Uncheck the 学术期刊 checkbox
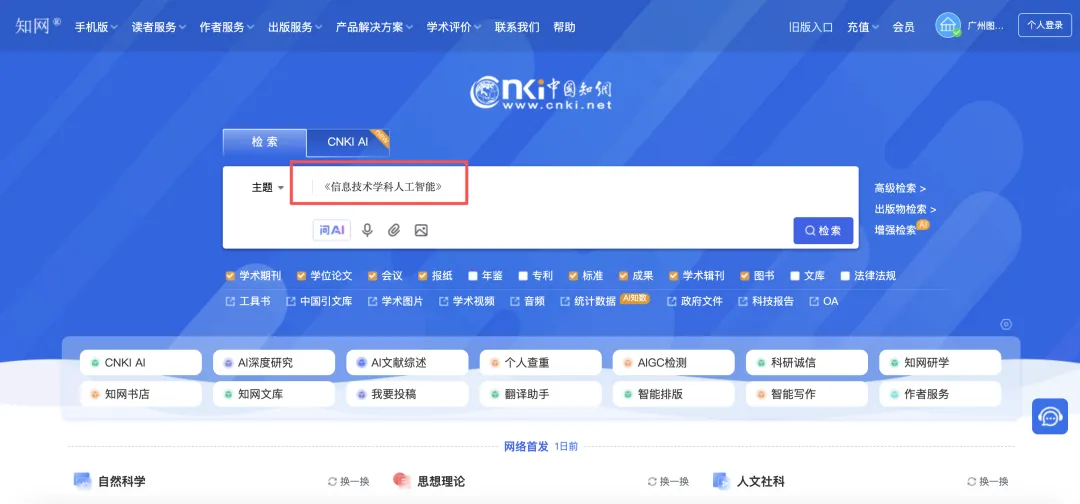Image resolution: width=1080 pixels, height=504 pixels. pos(231,276)
